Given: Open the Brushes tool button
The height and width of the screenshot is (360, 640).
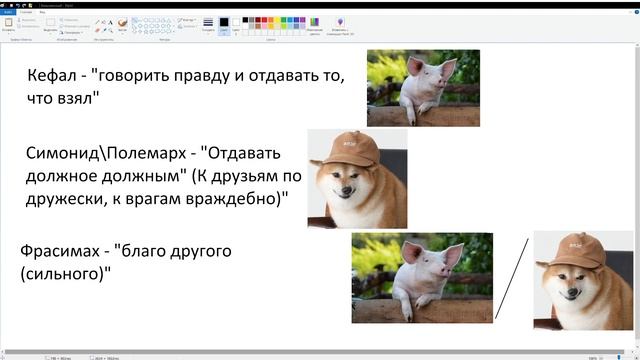Looking at the screenshot, I should [122, 25].
